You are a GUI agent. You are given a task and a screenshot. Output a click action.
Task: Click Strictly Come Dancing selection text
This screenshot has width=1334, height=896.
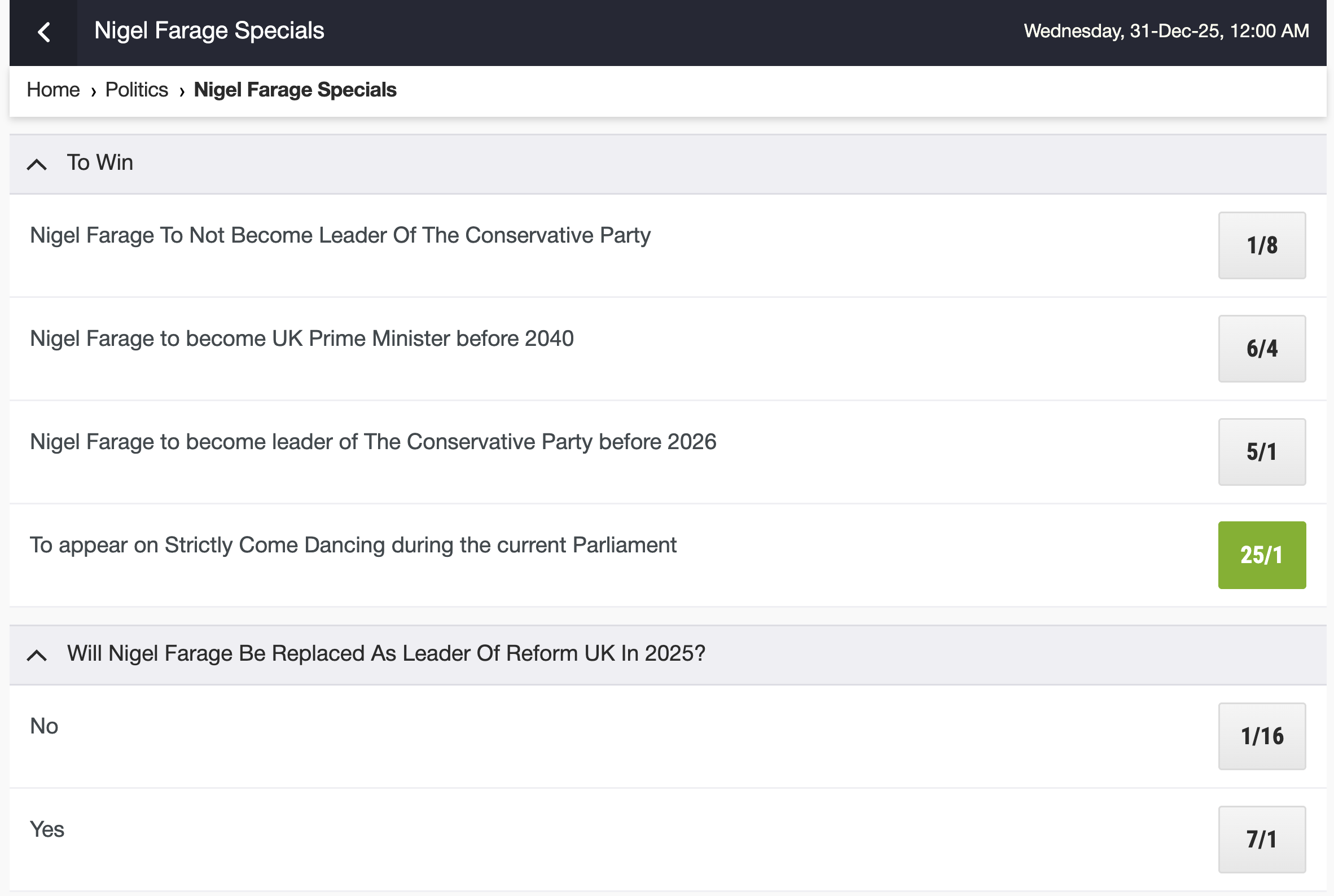353,545
